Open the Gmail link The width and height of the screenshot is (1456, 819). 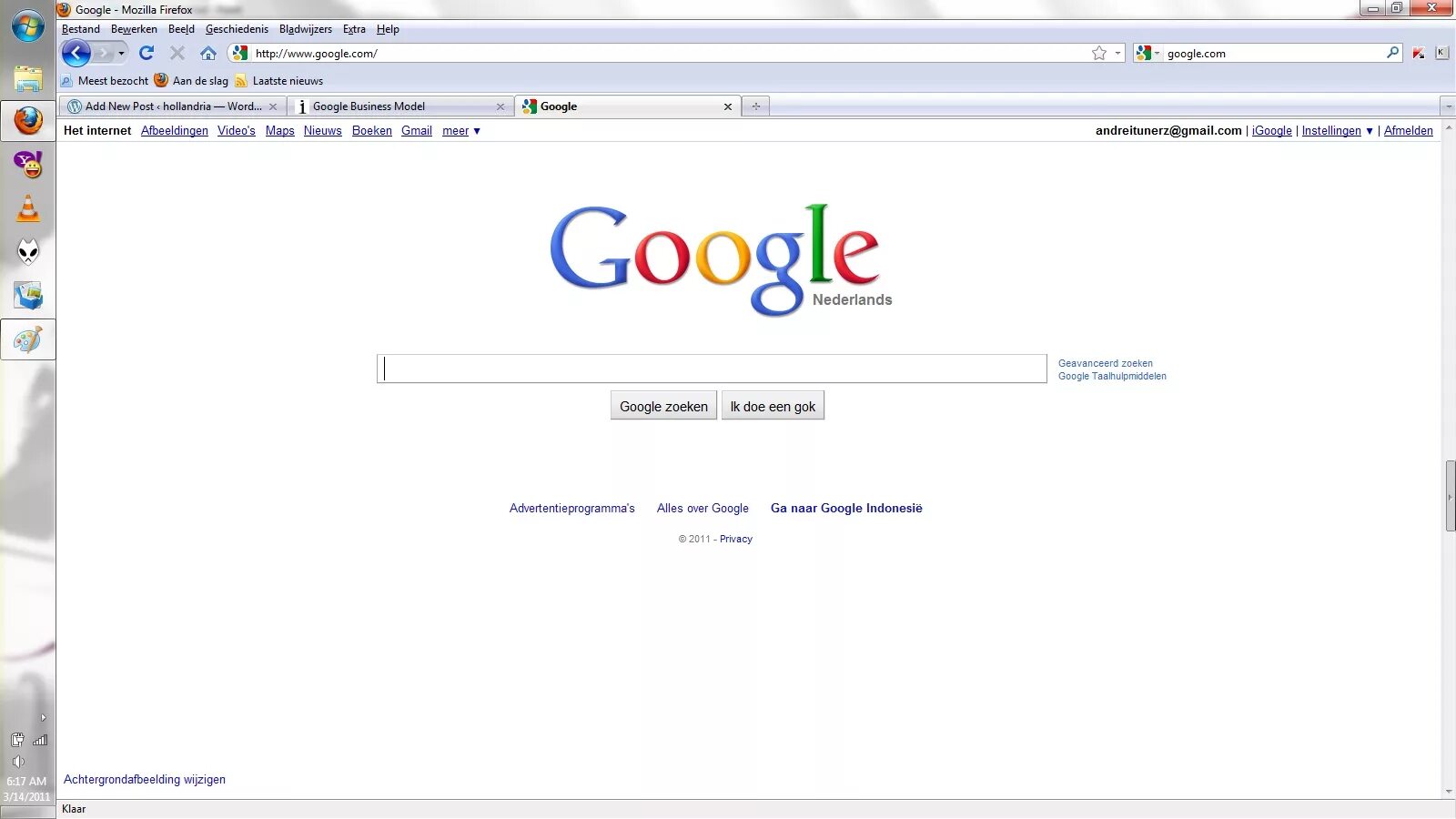pyautogui.click(x=417, y=131)
